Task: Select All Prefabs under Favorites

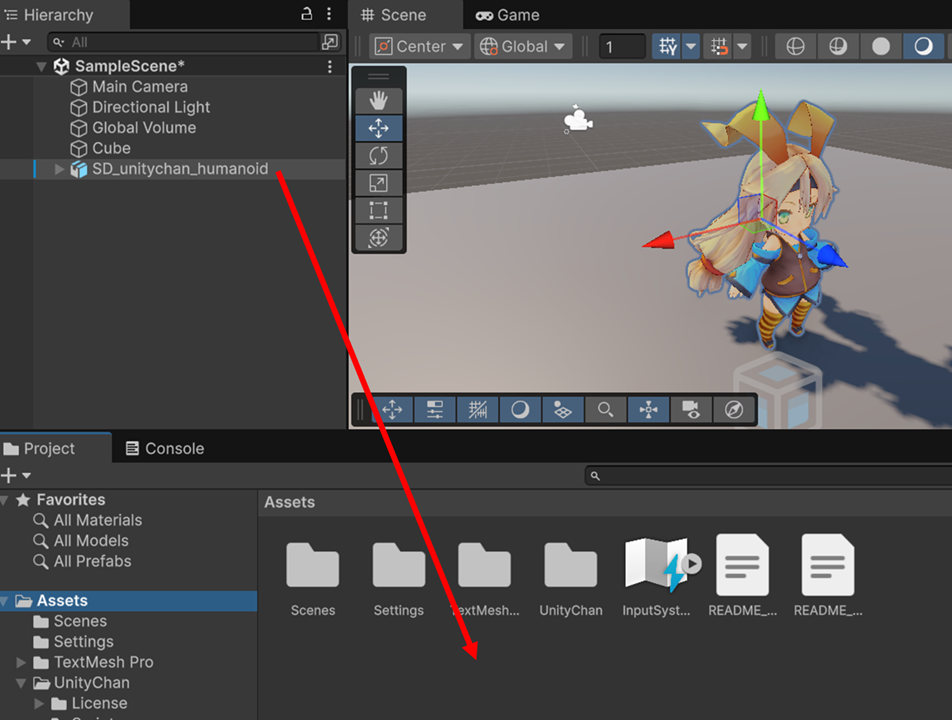Action: [92, 561]
